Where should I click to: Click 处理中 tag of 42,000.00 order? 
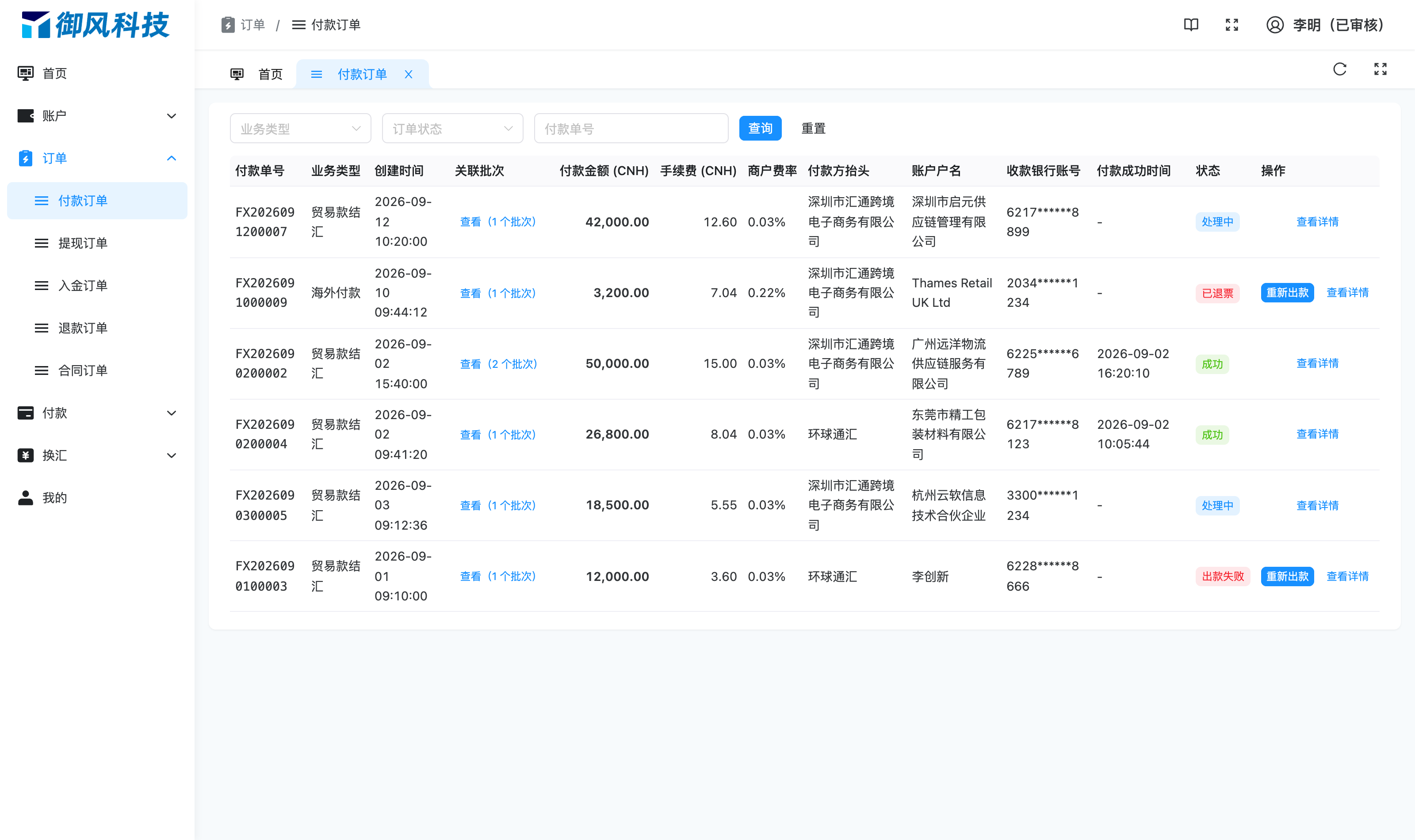point(1217,222)
